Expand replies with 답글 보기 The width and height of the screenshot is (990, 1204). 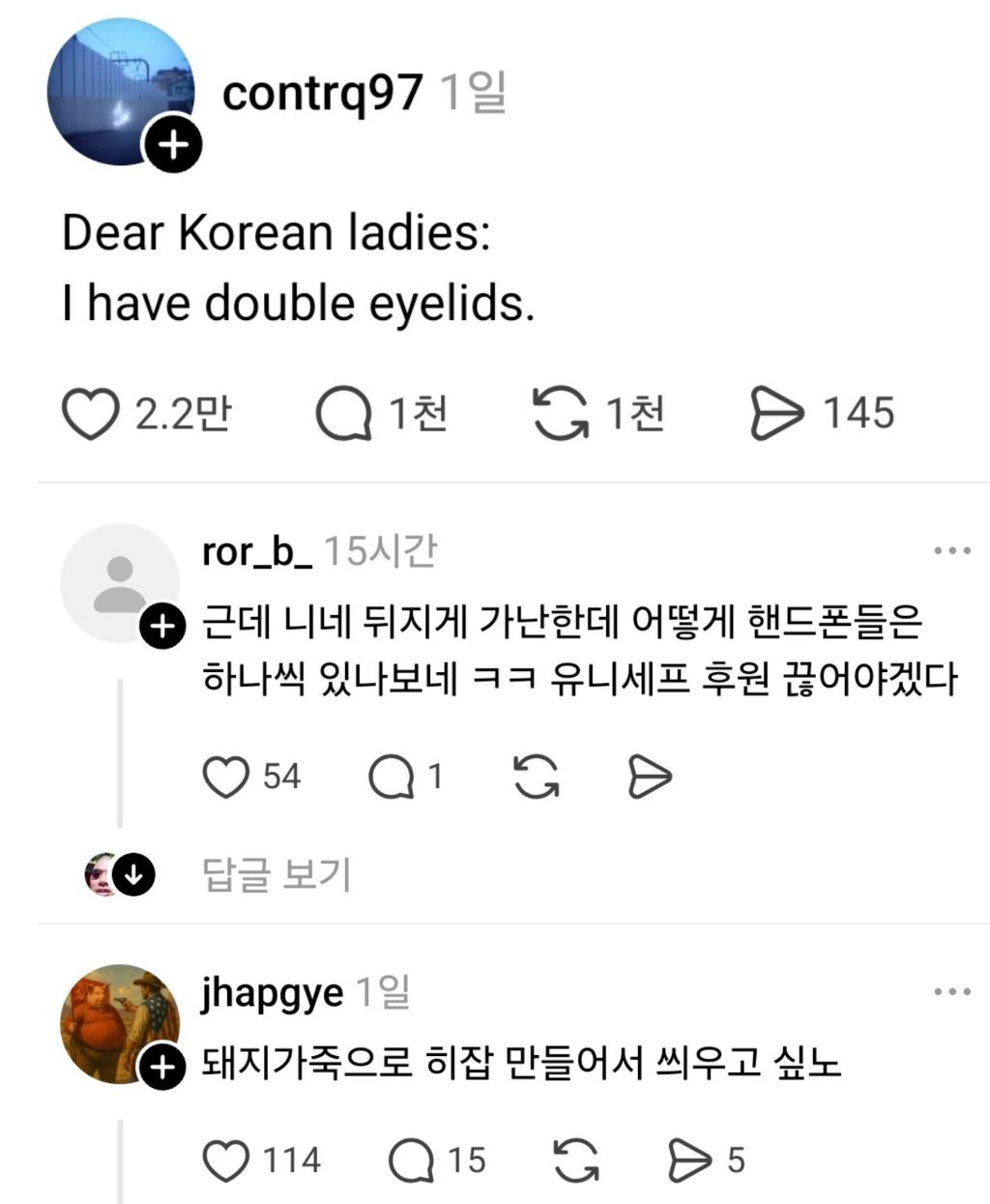pos(276,874)
